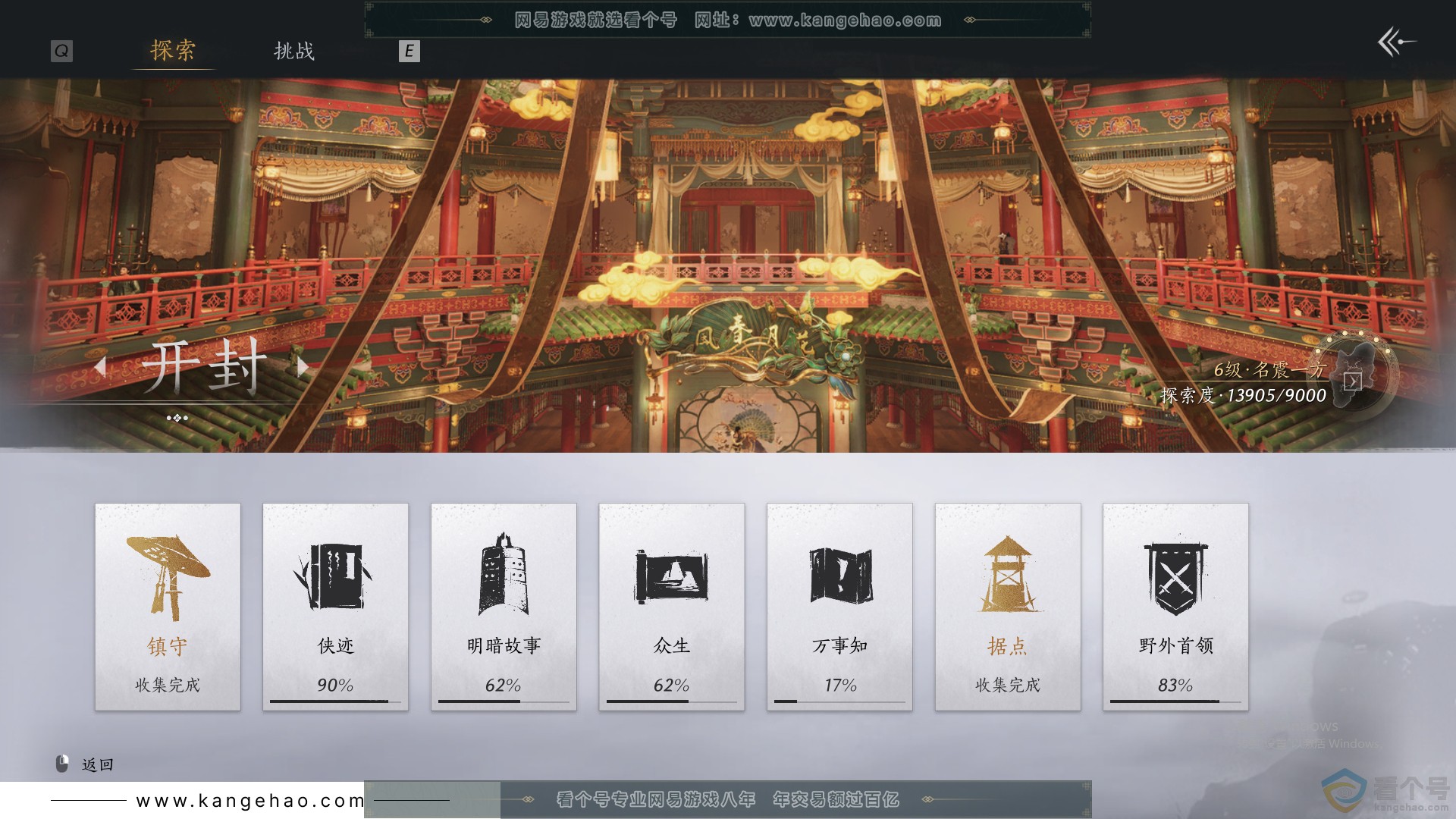Click the 侠迹 90% progress bar
The height and width of the screenshot is (819, 1456).
pyautogui.click(x=335, y=701)
